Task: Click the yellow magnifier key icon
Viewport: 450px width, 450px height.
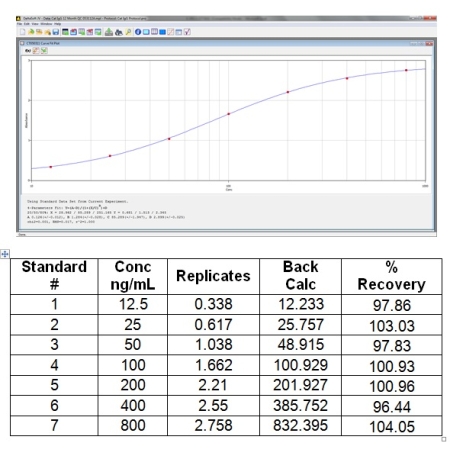Action: tap(128, 32)
